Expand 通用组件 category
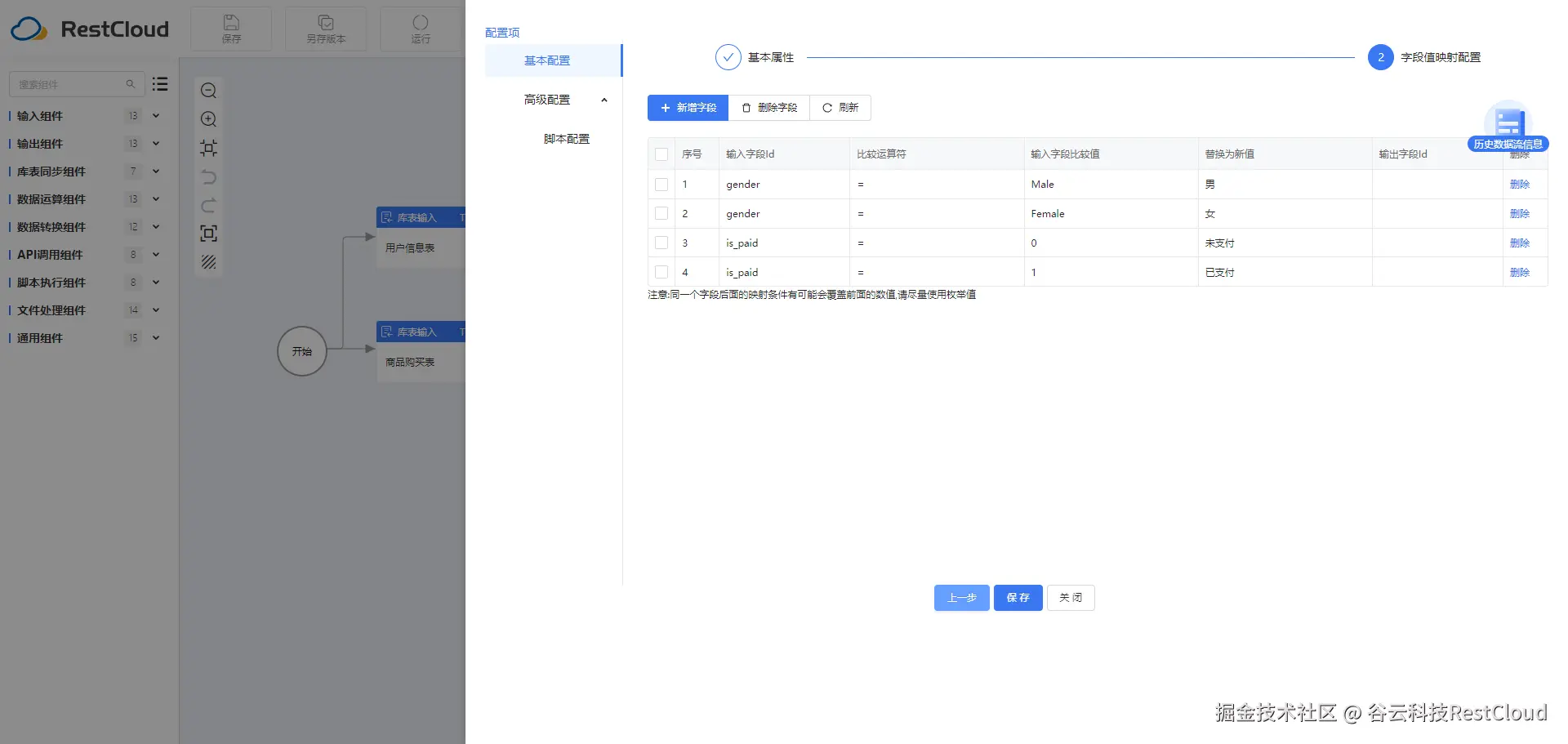This screenshot has height=744, width=1568. click(156, 338)
